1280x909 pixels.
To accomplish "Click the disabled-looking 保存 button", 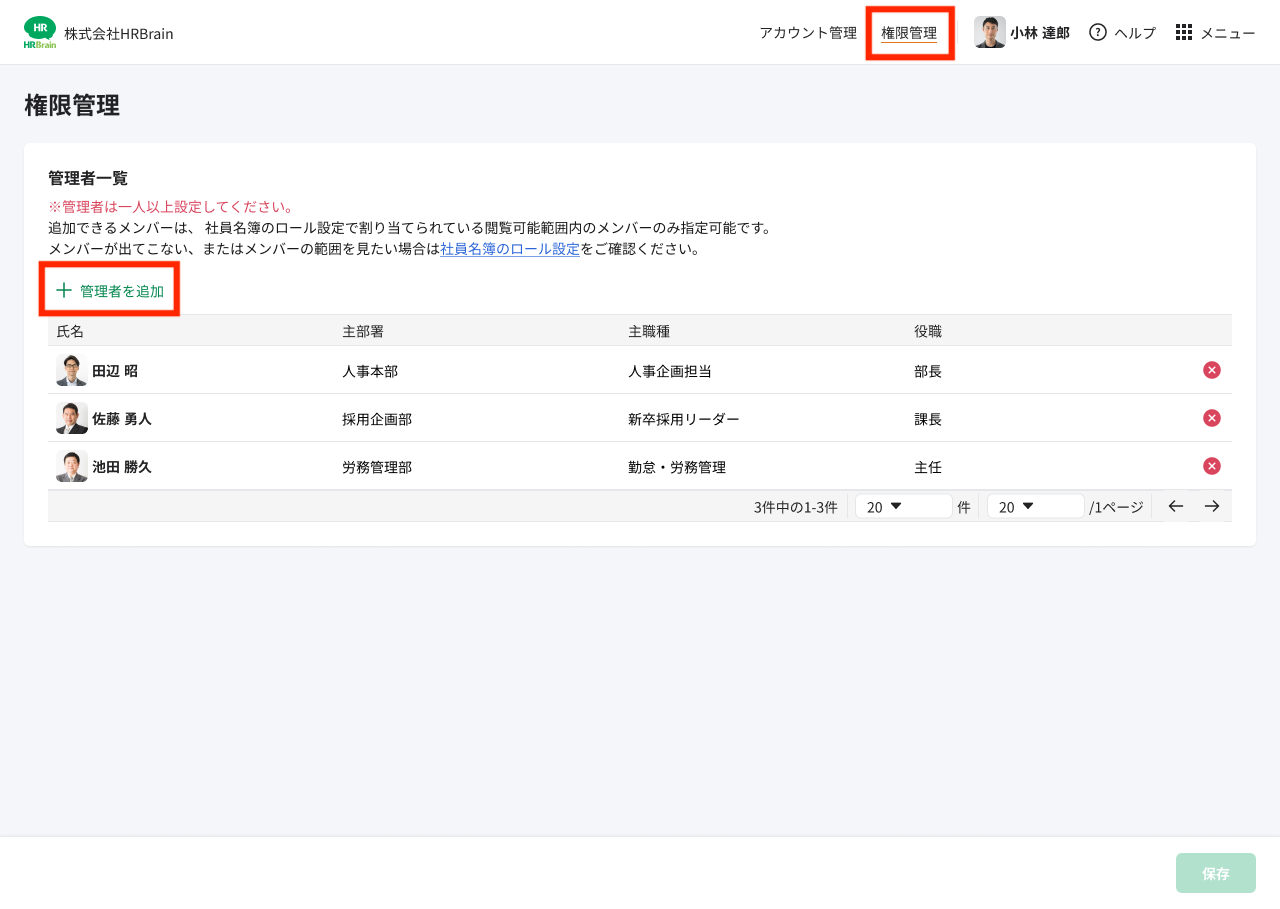I will (x=1215, y=872).
